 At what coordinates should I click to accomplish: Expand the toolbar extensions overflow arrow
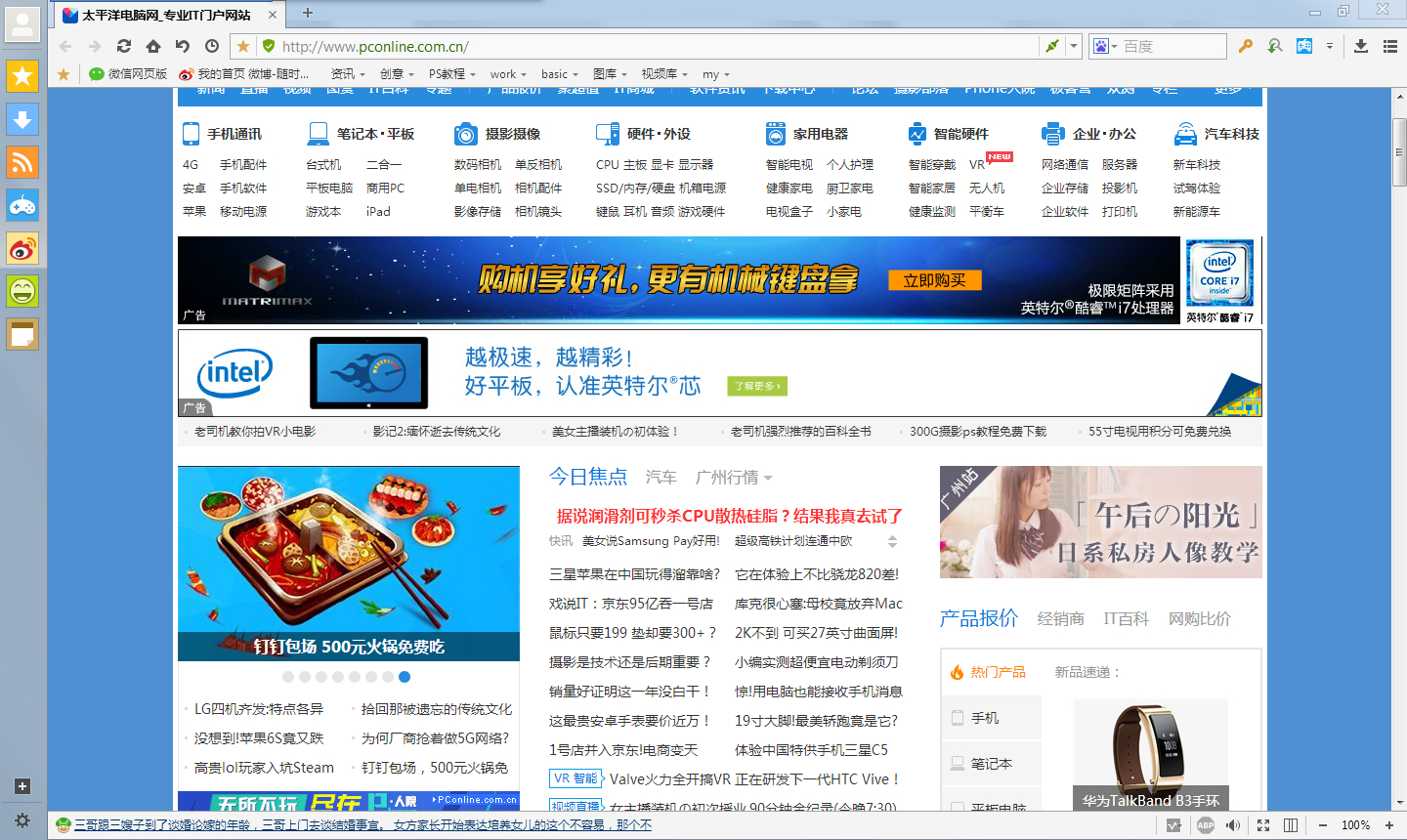tap(1330, 46)
